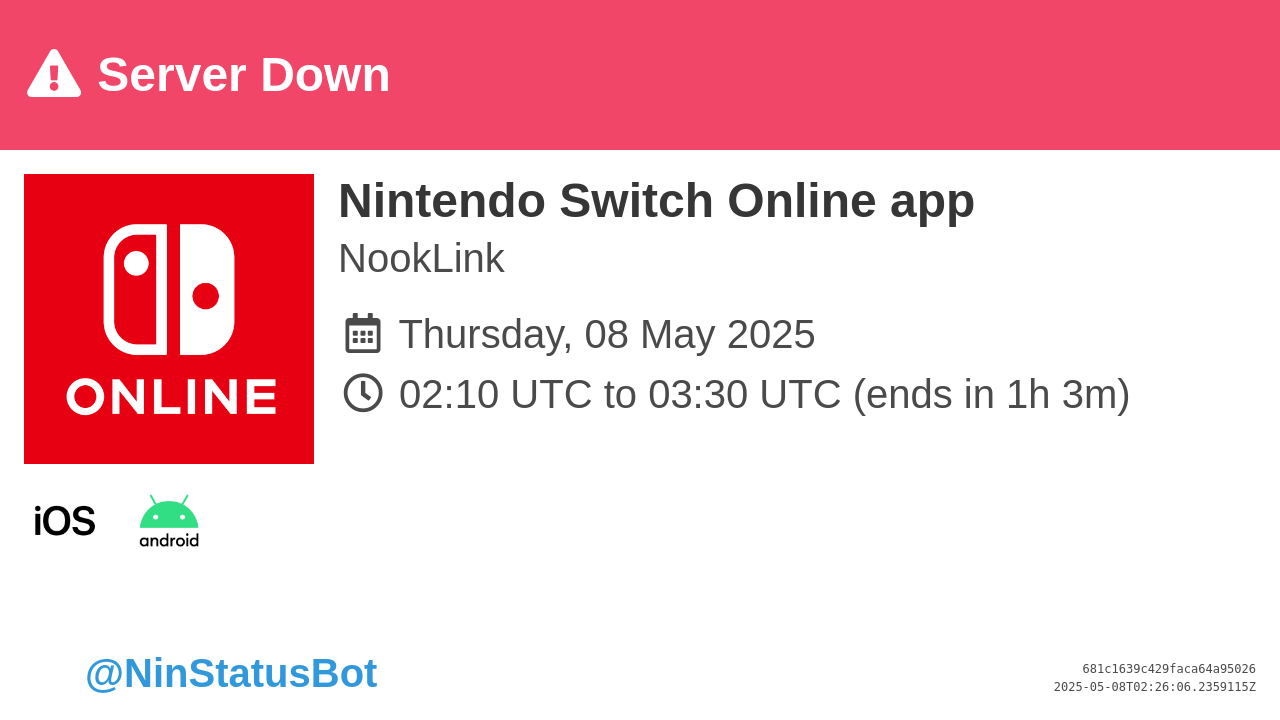Click the 681c1639c429faca64a95026 hash ID

[1169, 669]
